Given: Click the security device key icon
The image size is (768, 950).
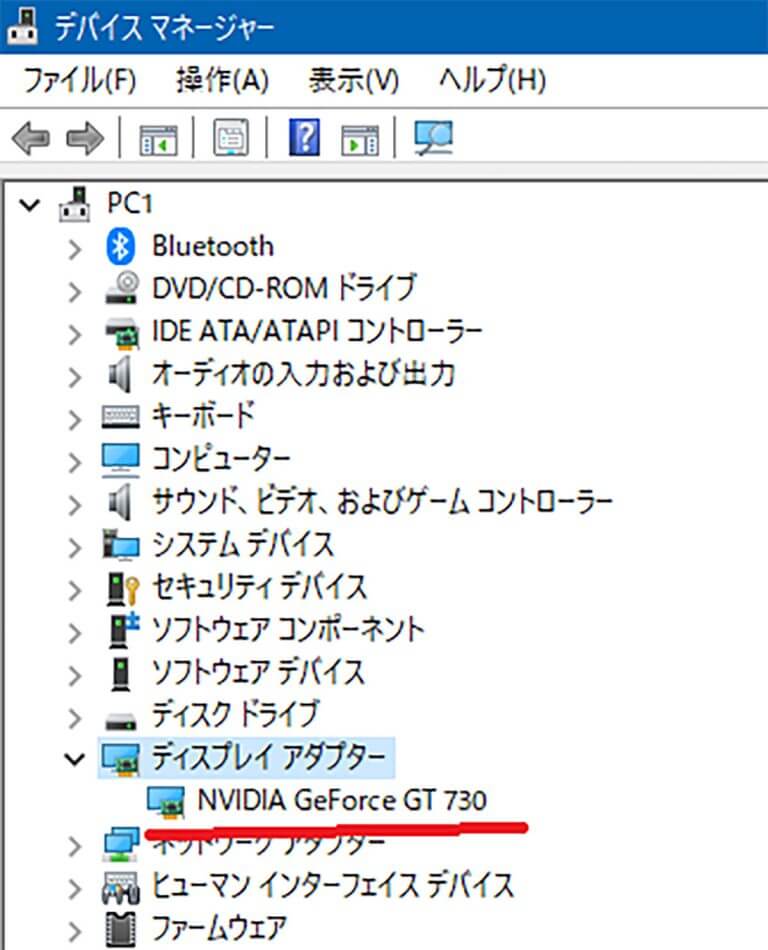Looking at the screenshot, I should point(123,588).
